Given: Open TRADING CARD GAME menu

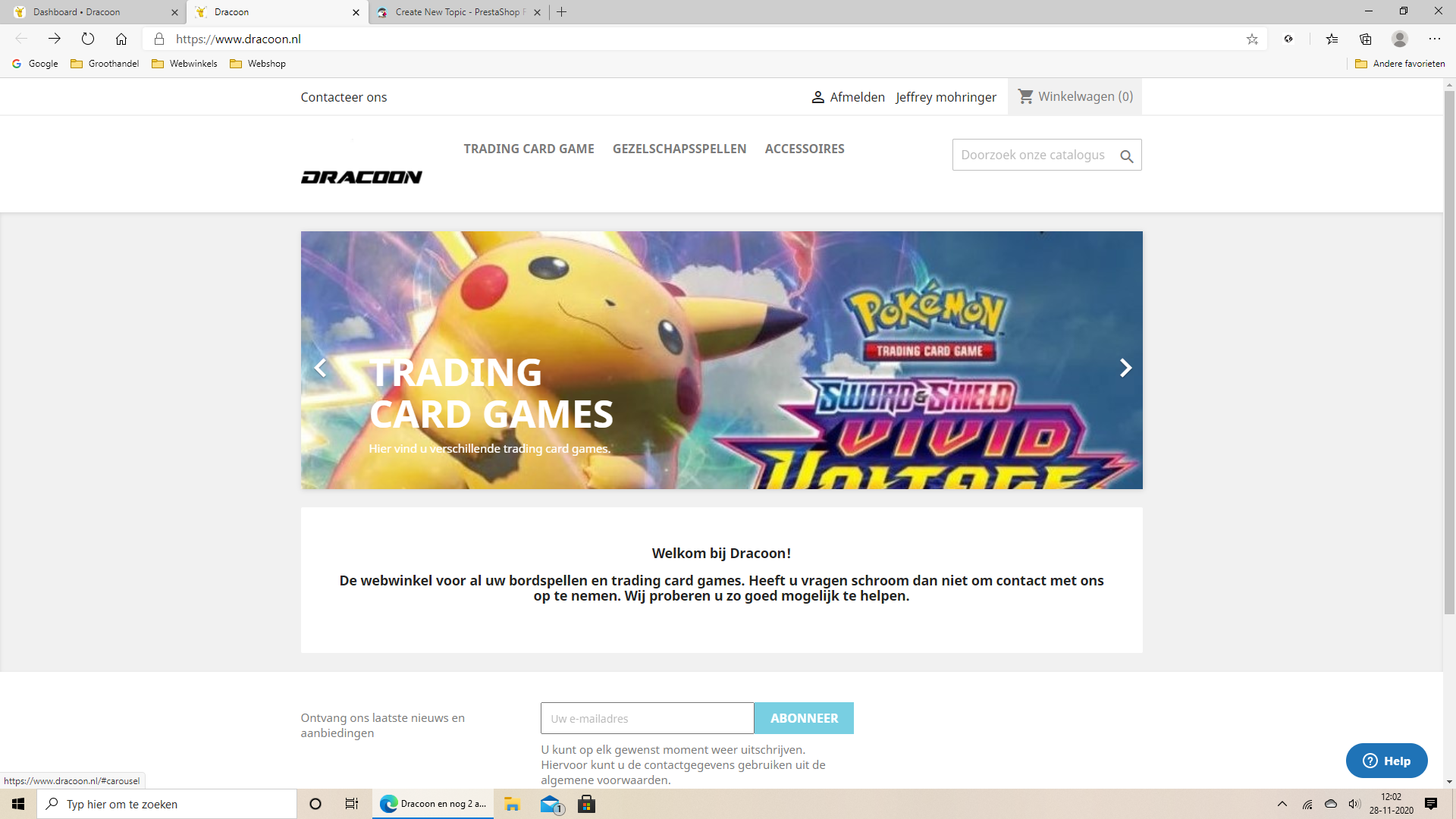Looking at the screenshot, I should 529,149.
